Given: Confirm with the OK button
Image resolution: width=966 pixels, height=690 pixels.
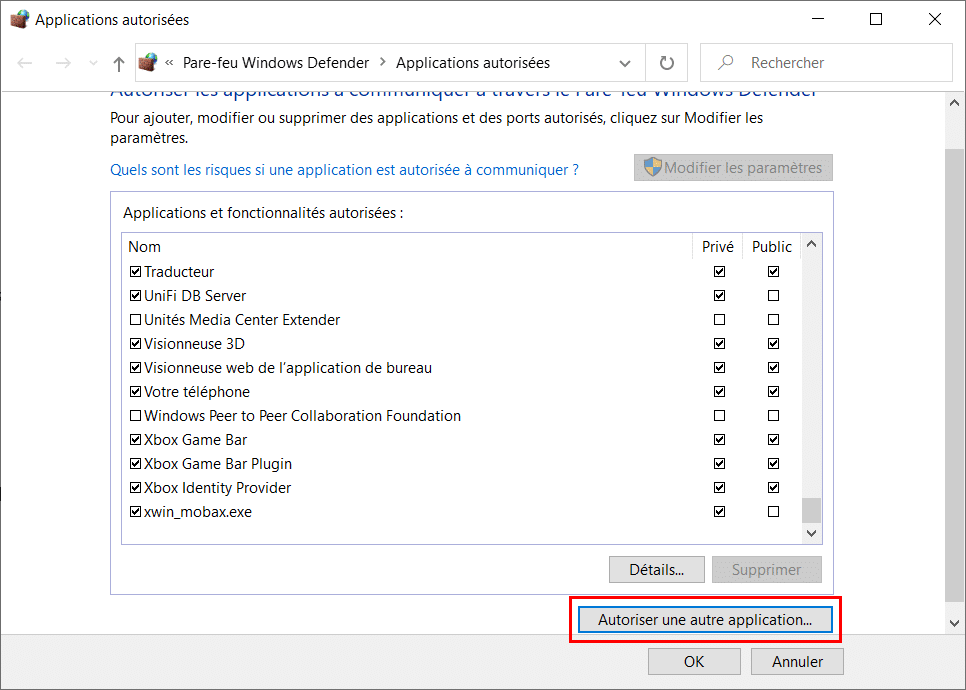Looking at the screenshot, I should tap(694, 662).
